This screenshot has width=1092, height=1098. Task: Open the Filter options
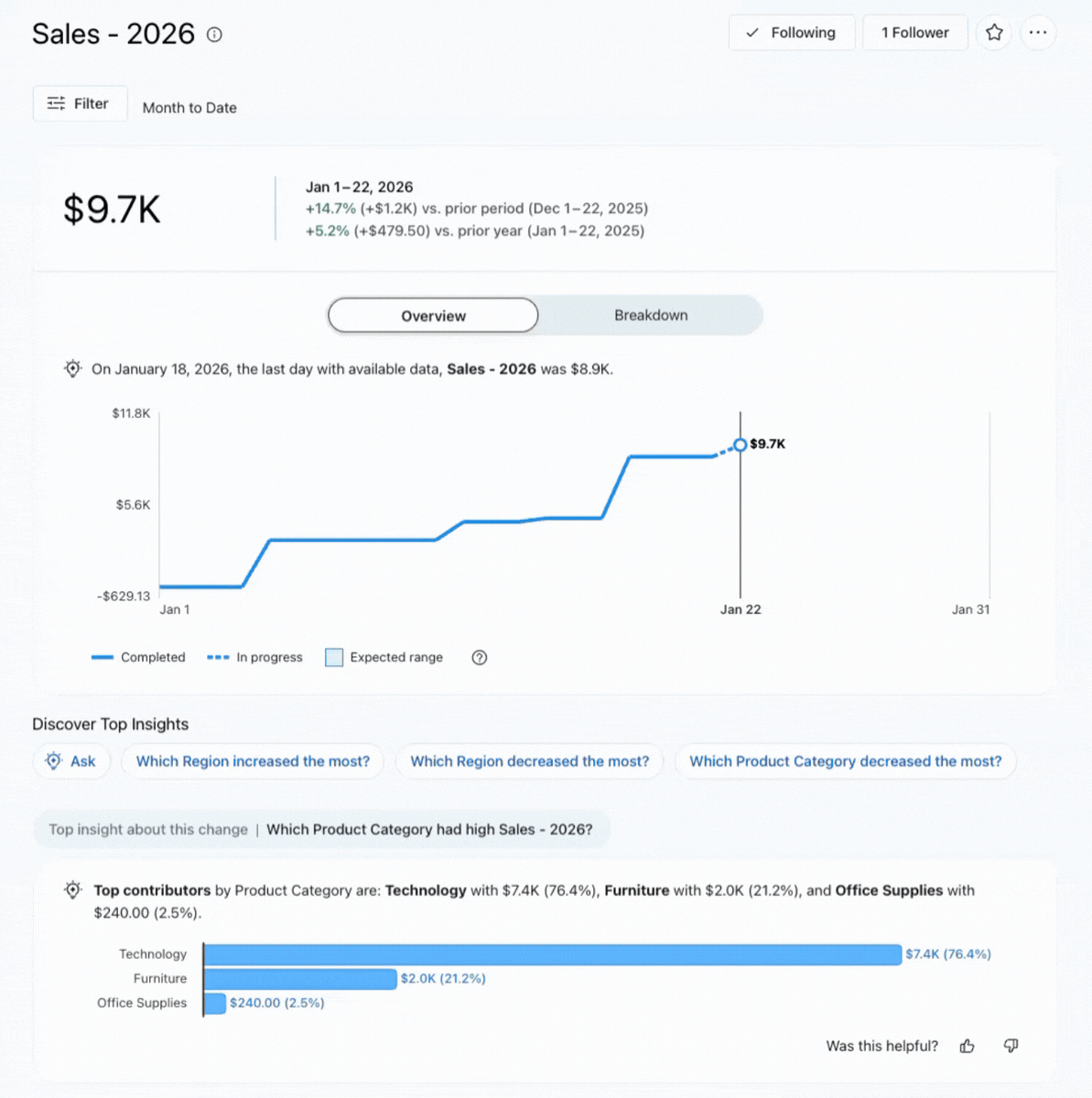[x=80, y=103]
